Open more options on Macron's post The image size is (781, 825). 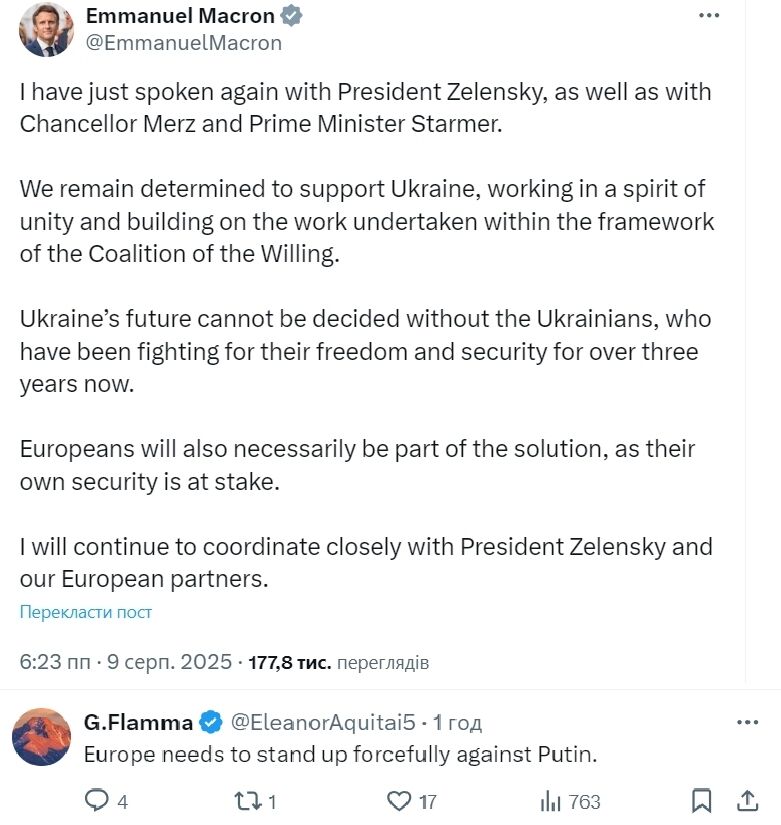709,17
